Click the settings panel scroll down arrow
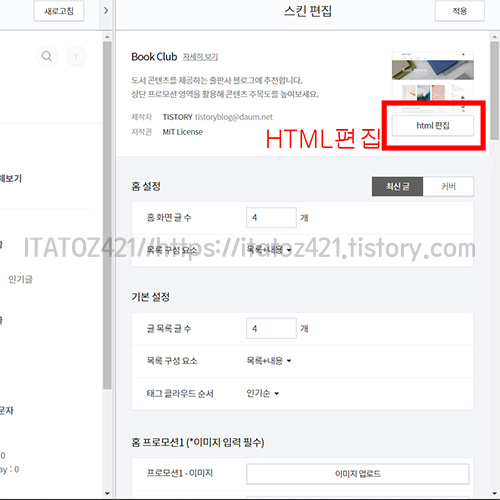 click(494, 493)
